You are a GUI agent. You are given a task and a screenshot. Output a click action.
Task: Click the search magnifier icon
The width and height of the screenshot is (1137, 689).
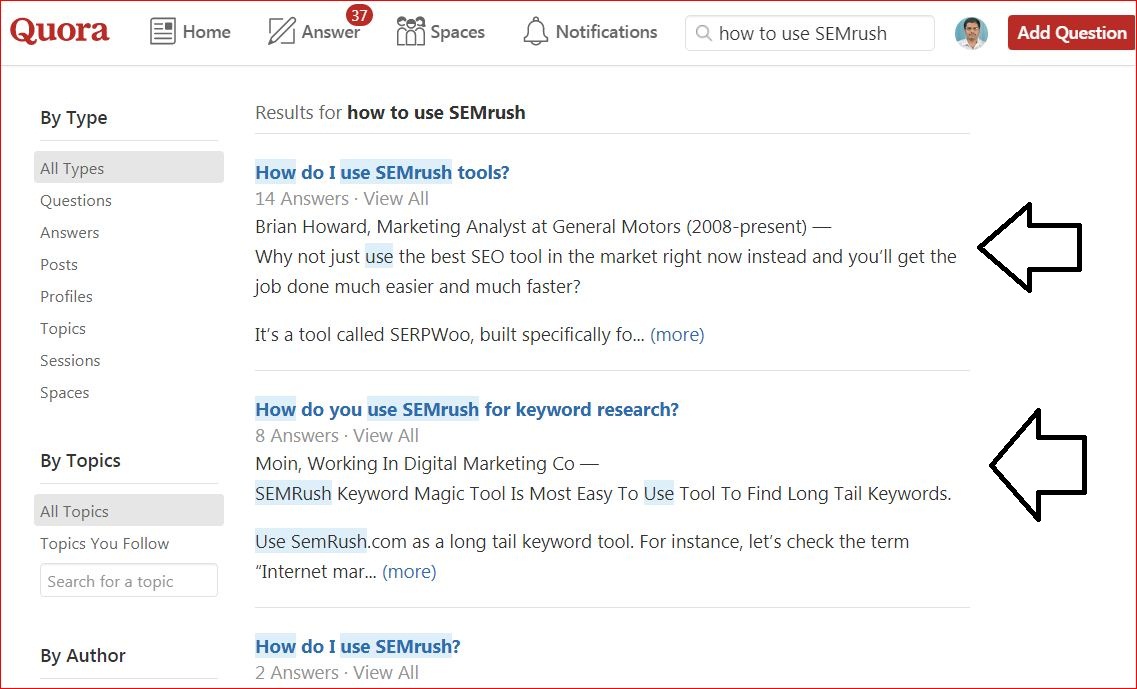(703, 33)
